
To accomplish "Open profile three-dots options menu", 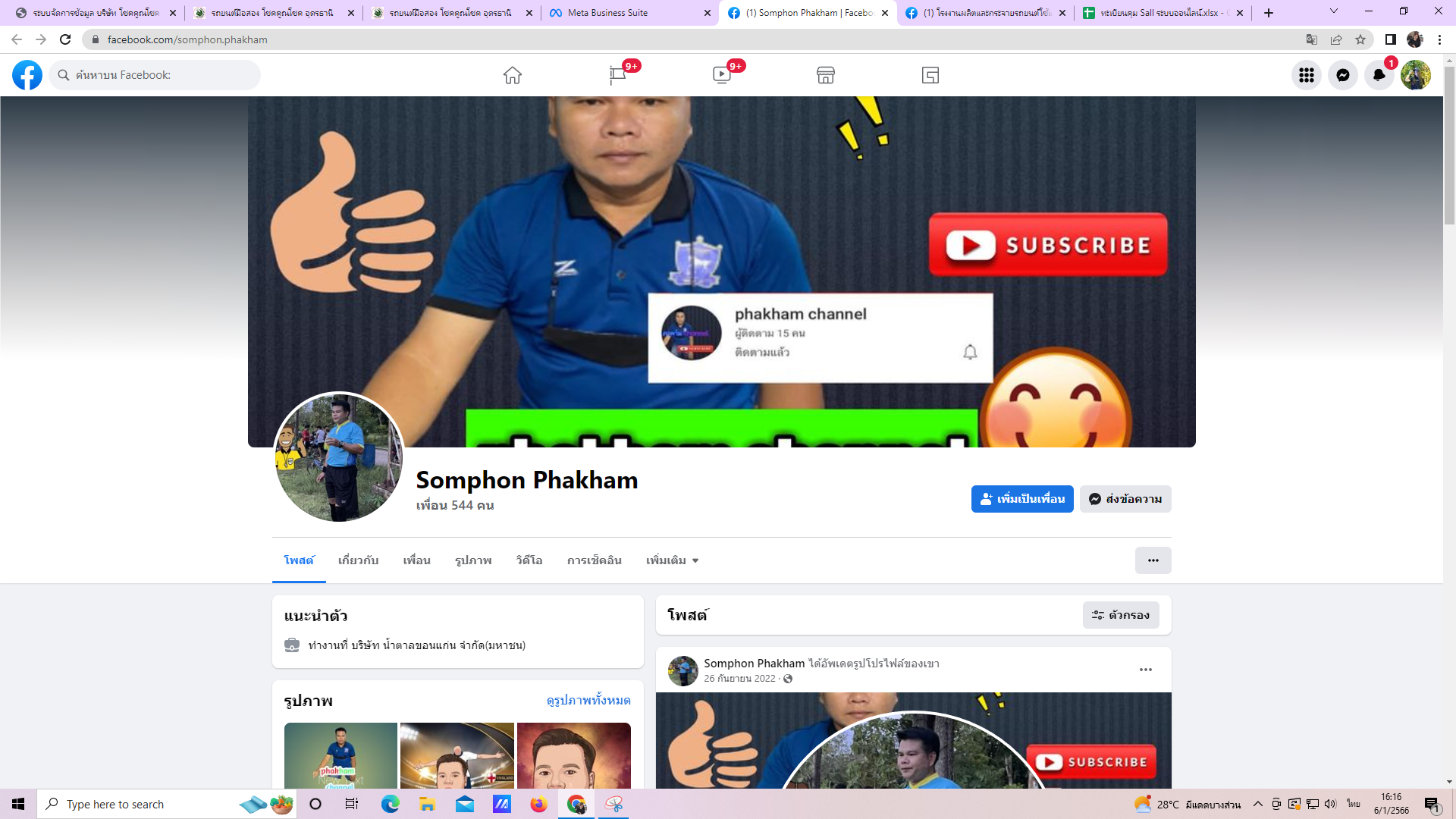I will tap(1153, 560).
